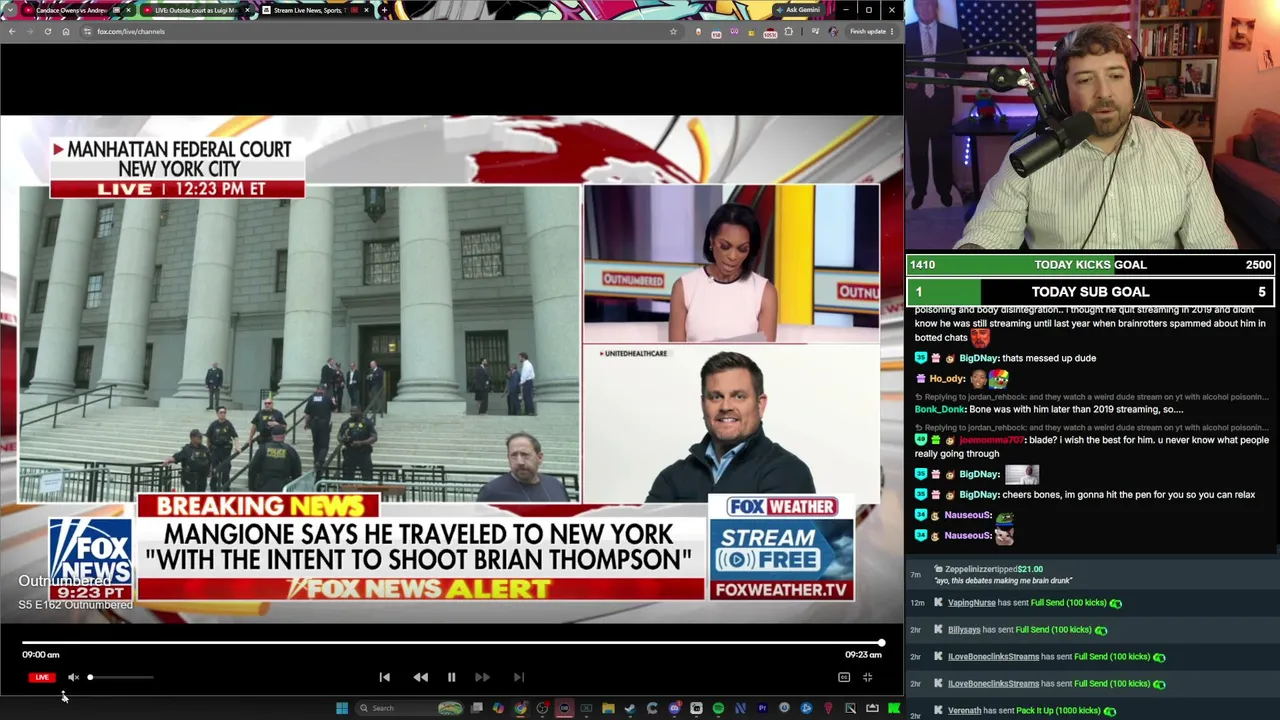The height and width of the screenshot is (720, 1280).
Task: Open VapingNurse's profile link
Action: 971,603
